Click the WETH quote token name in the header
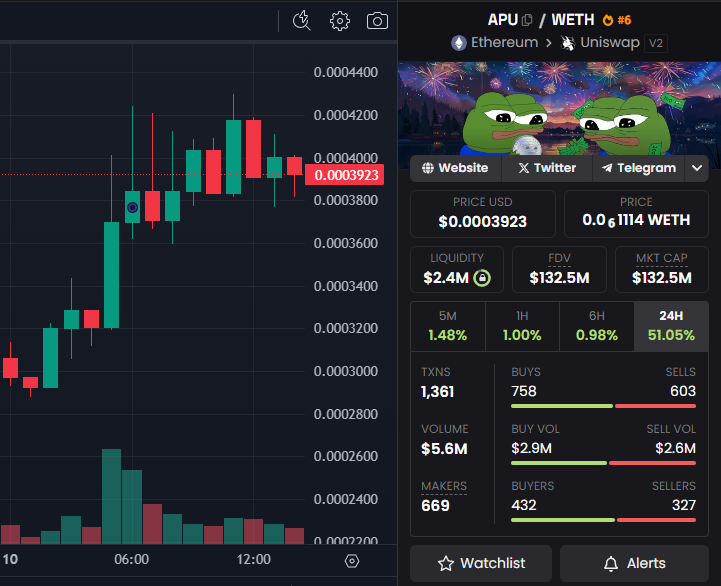Screen dimensions: 721x586 click(573, 20)
